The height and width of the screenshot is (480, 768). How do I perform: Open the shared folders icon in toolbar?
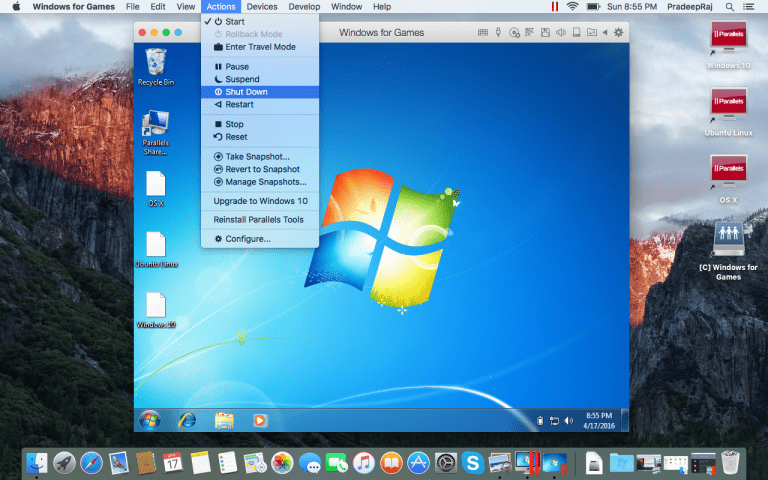(x=592, y=32)
